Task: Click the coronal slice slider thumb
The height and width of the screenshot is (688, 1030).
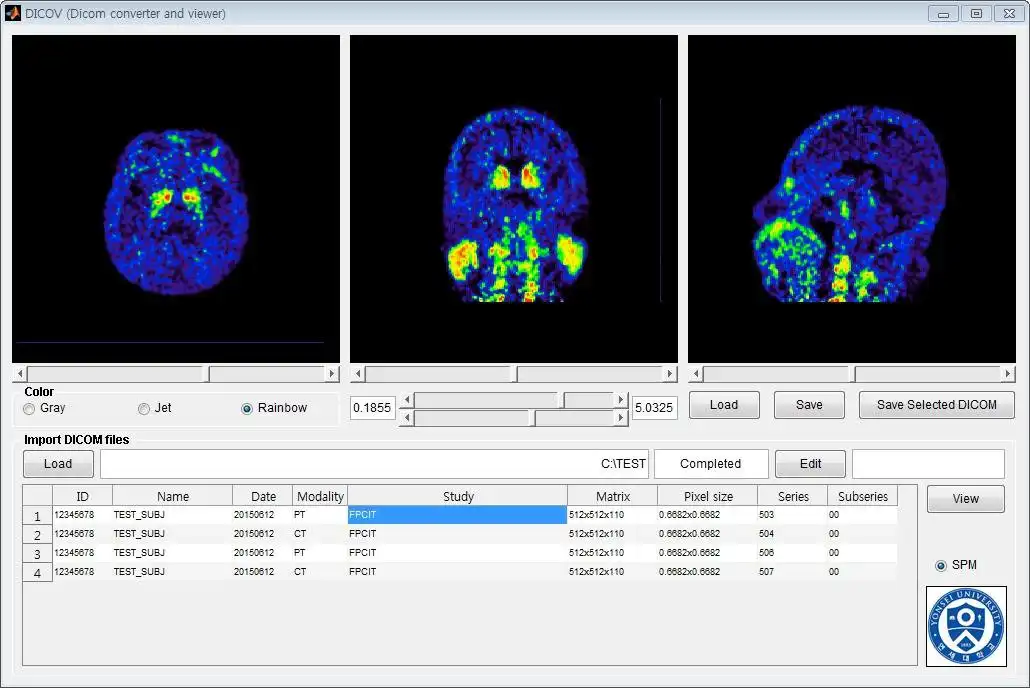Action: click(x=514, y=374)
